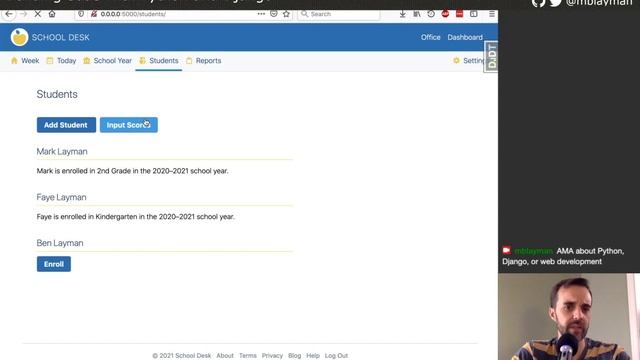The width and height of the screenshot is (640, 360).
Task: Click the Input Scores button
Action: (x=129, y=125)
